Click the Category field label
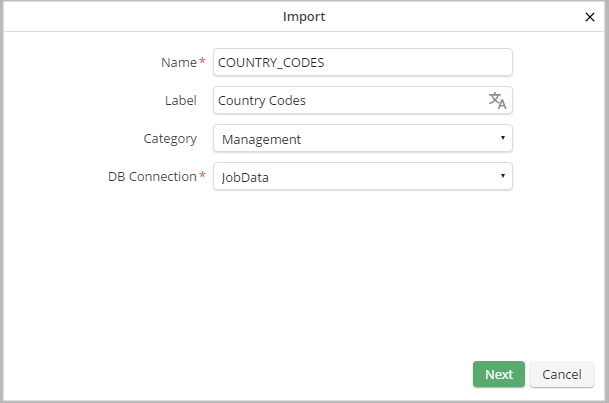Image resolution: width=609 pixels, height=403 pixels. [170, 139]
